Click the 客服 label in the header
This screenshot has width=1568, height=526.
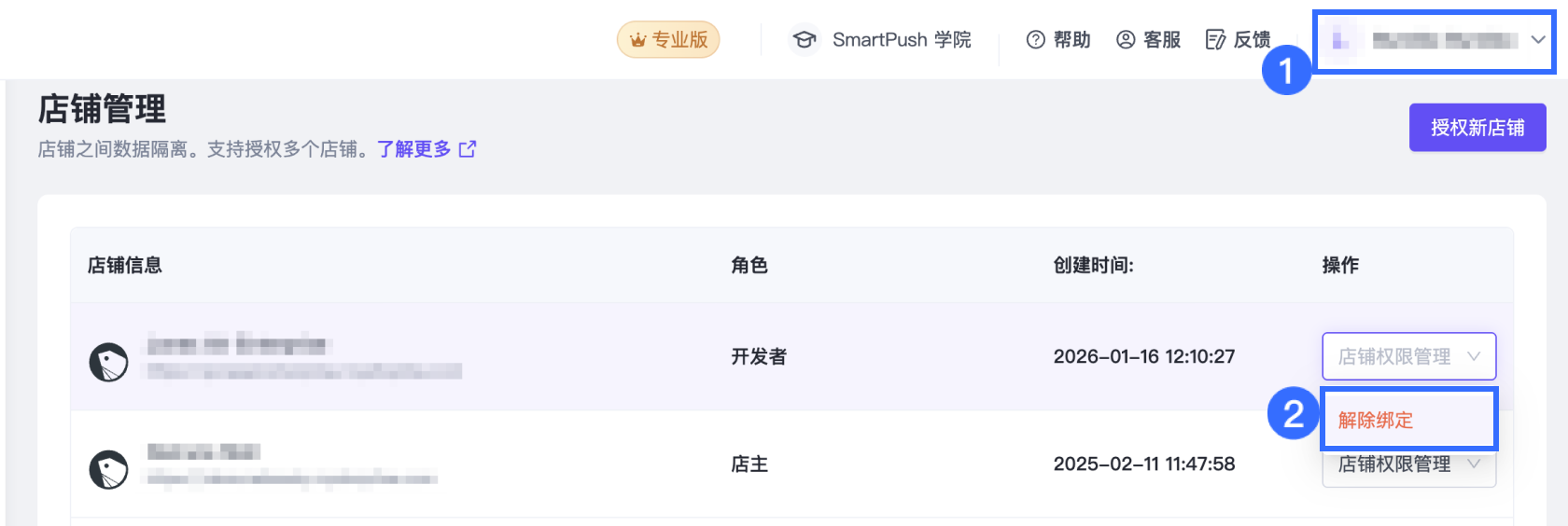click(1162, 40)
